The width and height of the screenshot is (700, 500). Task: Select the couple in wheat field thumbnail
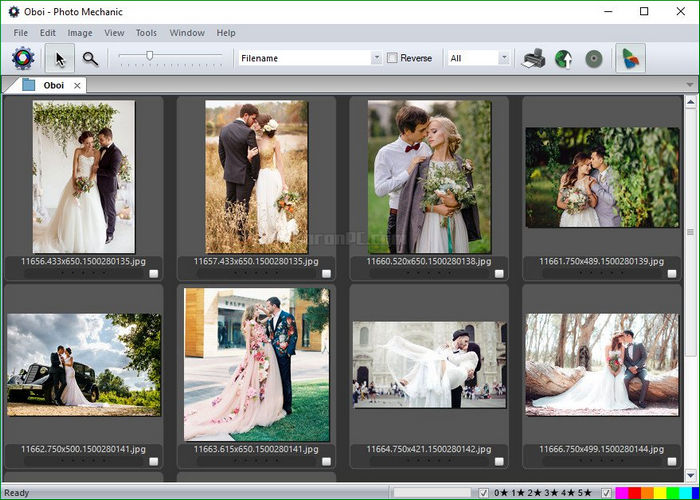click(257, 177)
